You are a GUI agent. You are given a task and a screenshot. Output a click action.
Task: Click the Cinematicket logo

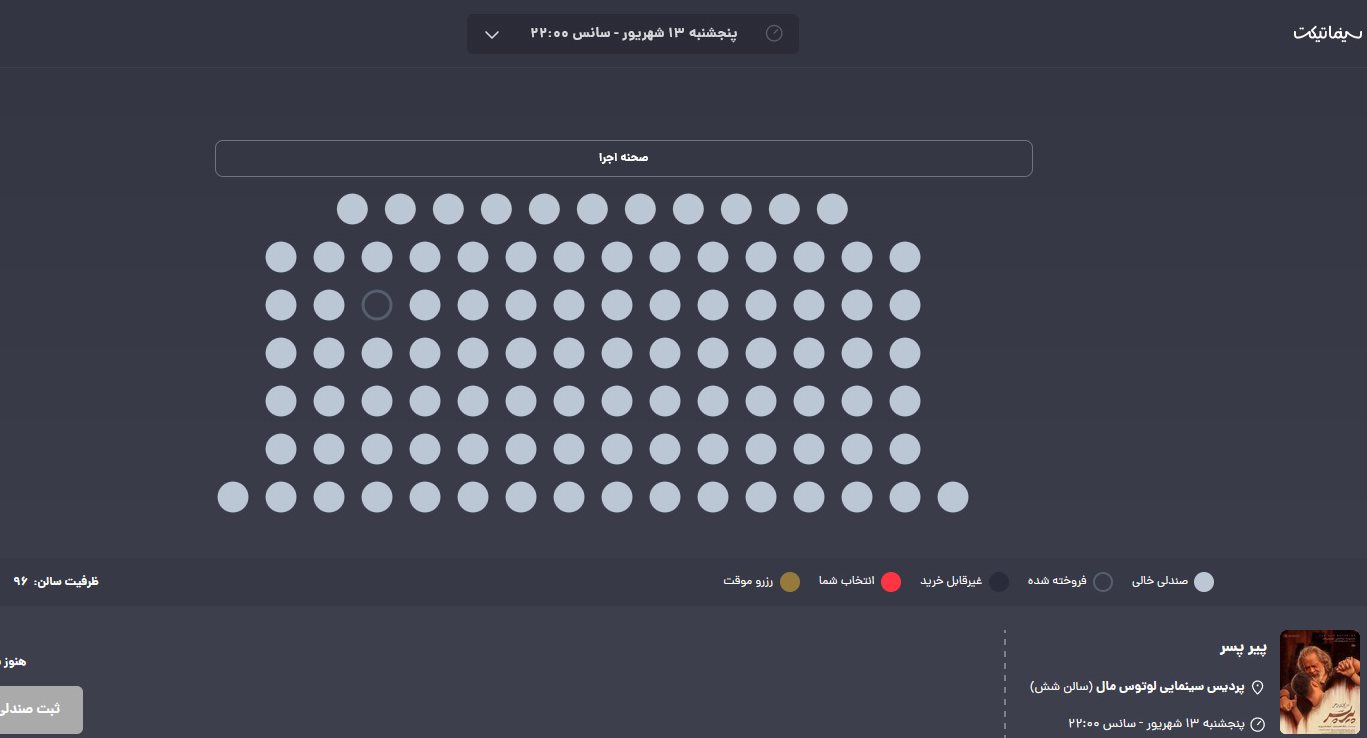point(1327,33)
